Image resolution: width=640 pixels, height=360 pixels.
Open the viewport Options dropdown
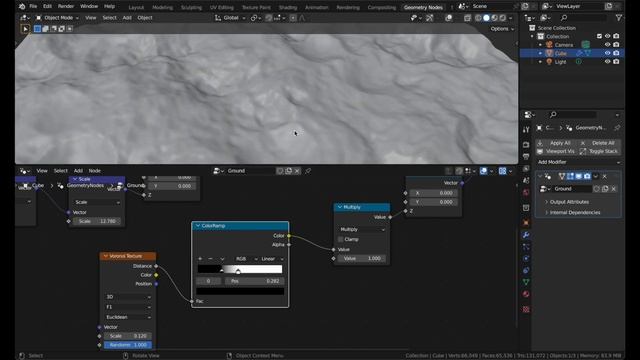click(x=502, y=29)
